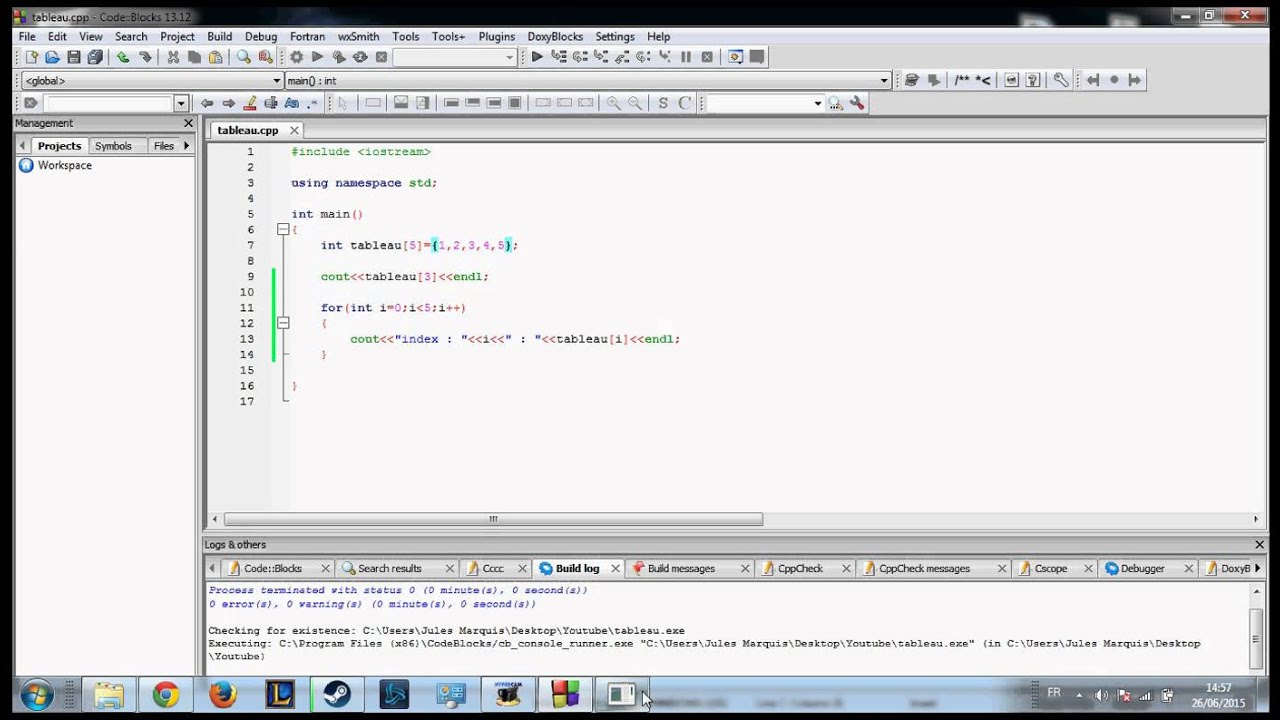Click the Toggle source S icon
Screen dimensions: 1280x720
[663, 103]
